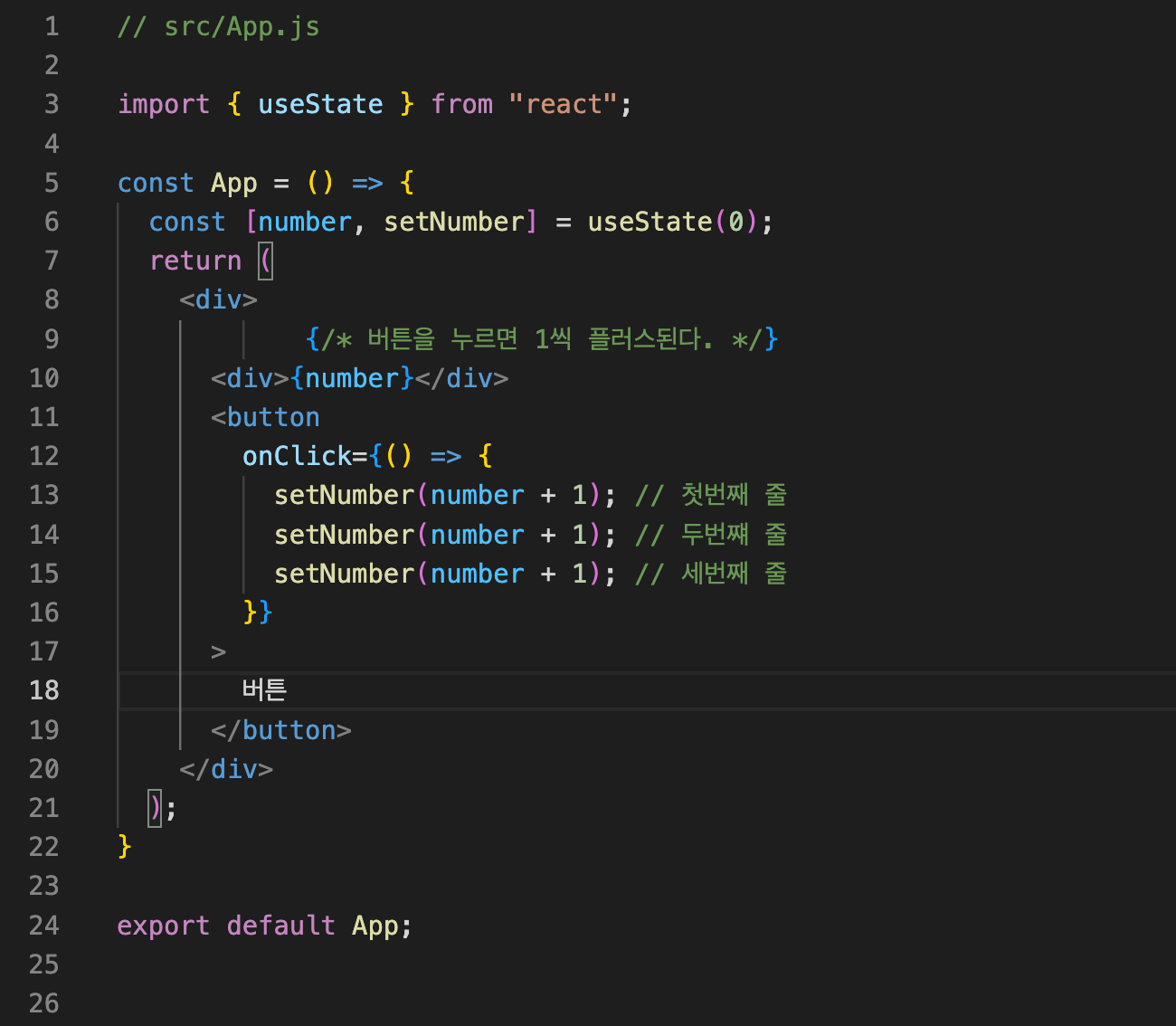
Task: Click the opening <div> tag on line 8
Action: 219,300
